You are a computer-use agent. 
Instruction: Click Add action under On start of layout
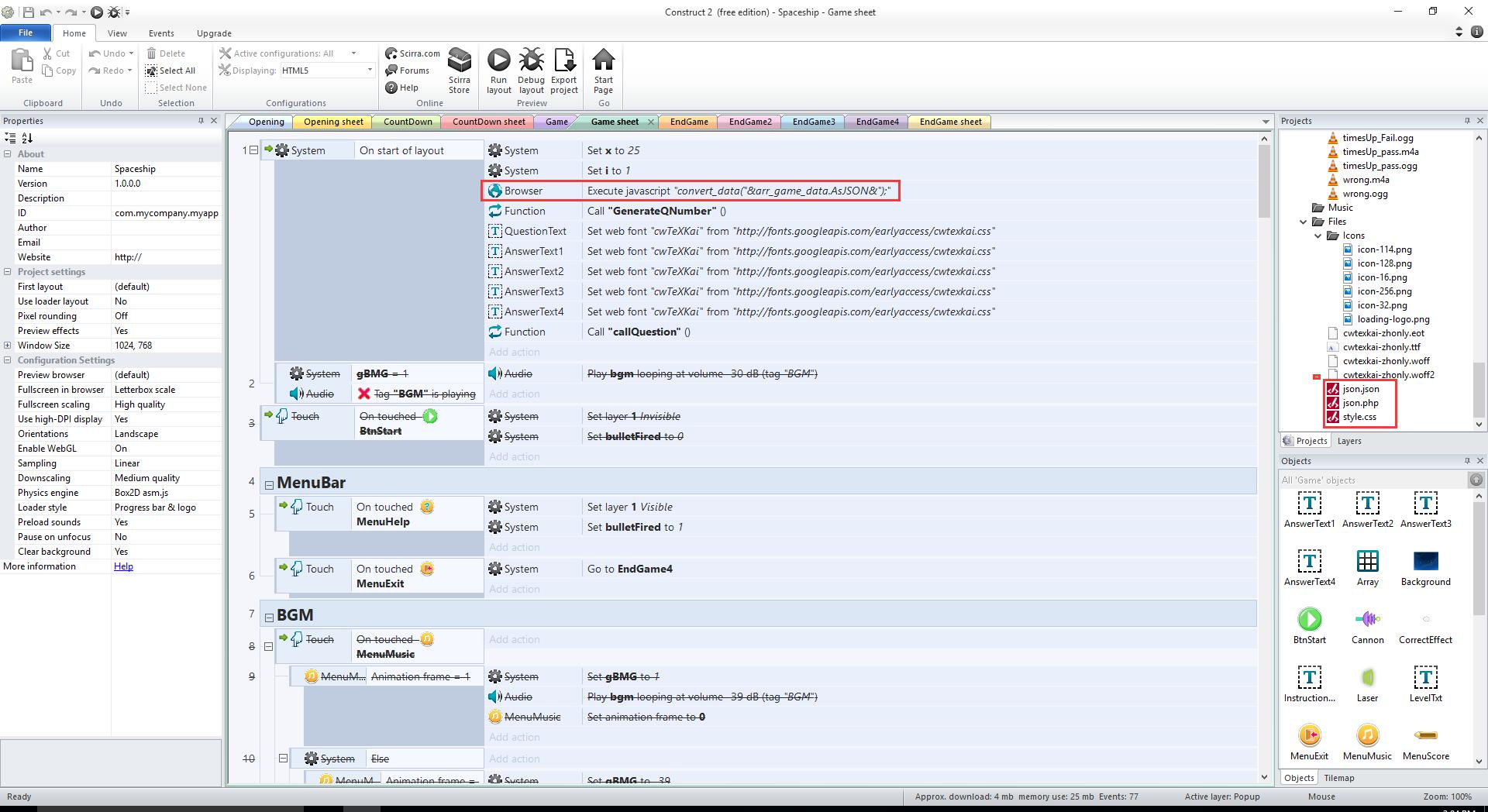tap(515, 352)
